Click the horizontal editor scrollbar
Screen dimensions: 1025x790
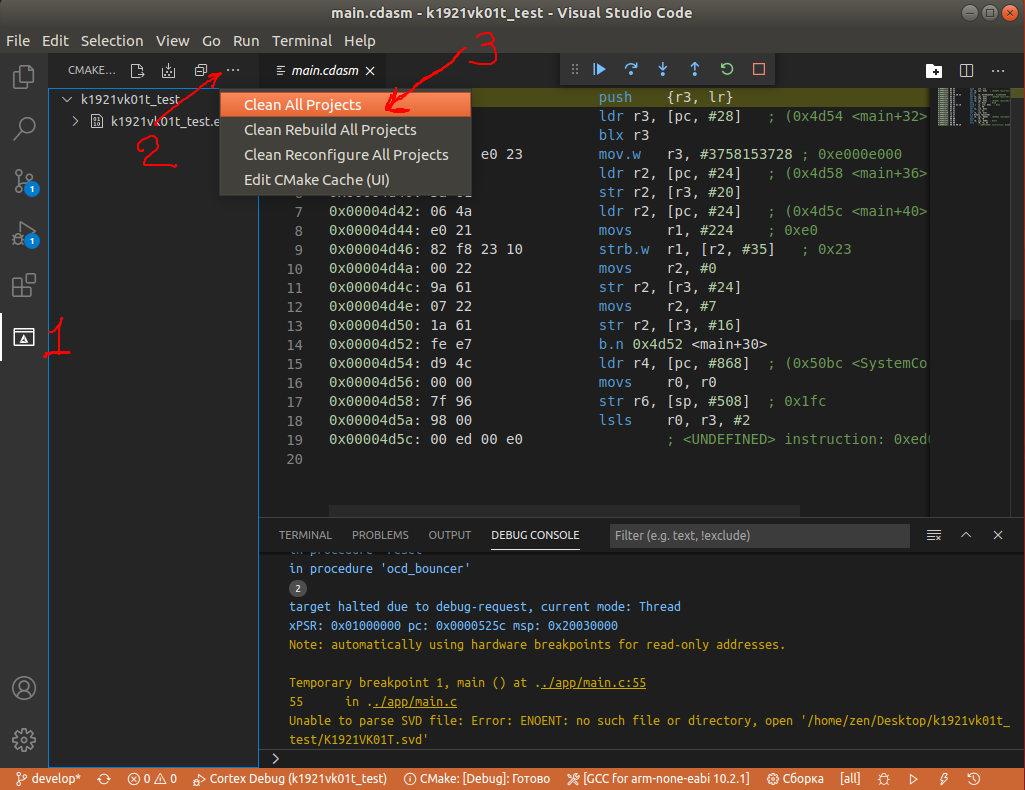tap(564, 510)
